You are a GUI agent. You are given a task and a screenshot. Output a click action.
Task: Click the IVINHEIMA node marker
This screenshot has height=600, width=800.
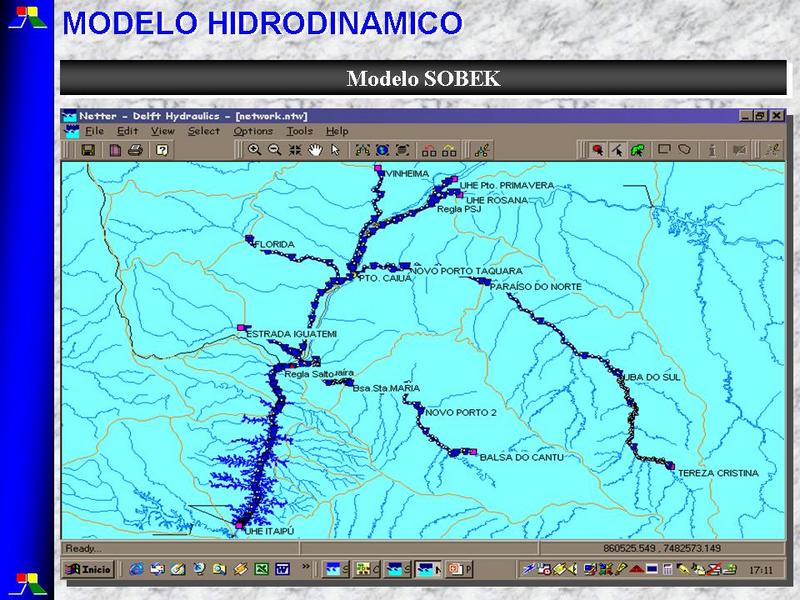pos(378,167)
